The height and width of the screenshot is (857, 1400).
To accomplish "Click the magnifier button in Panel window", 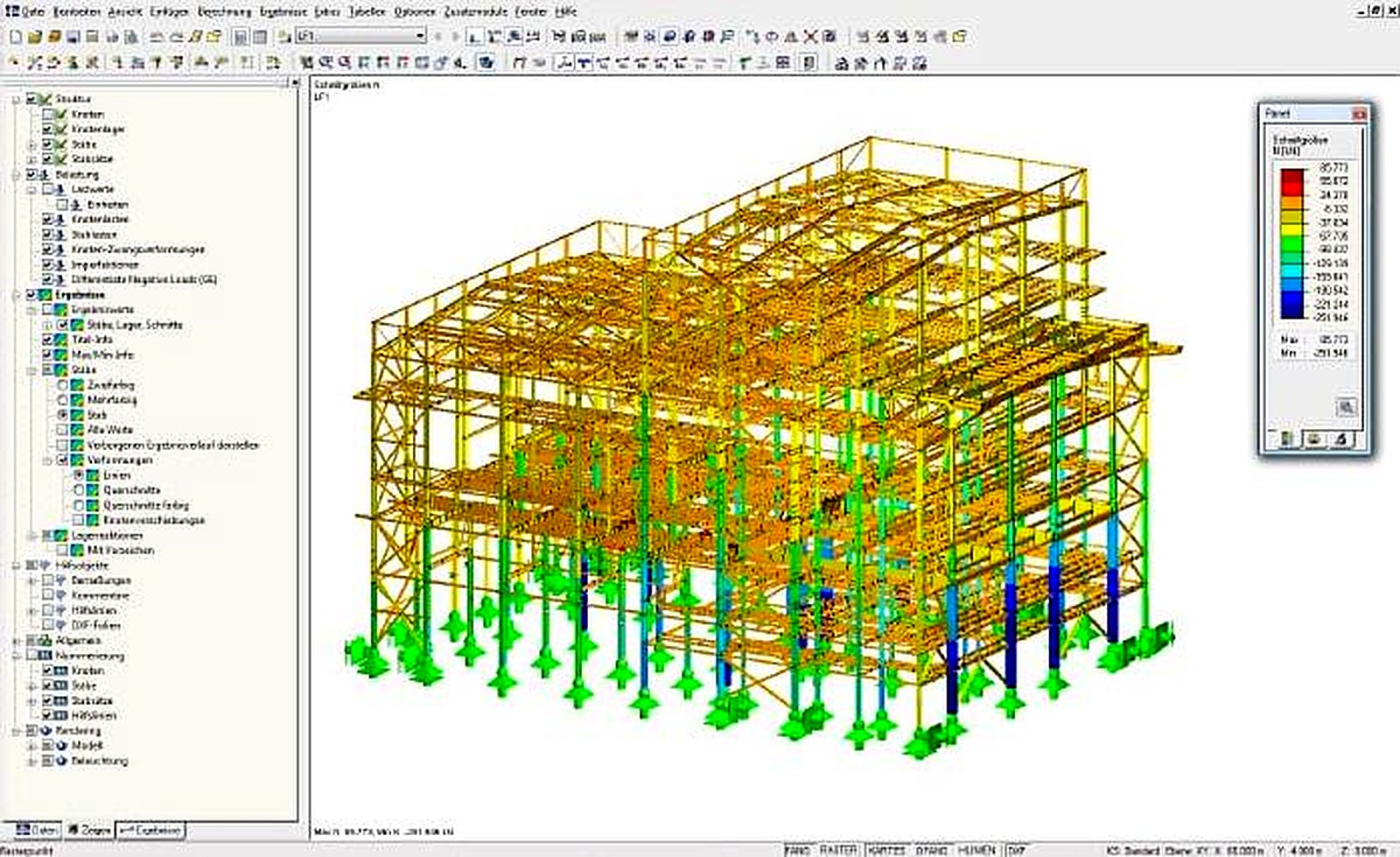I will pyautogui.click(x=1346, y=407).
